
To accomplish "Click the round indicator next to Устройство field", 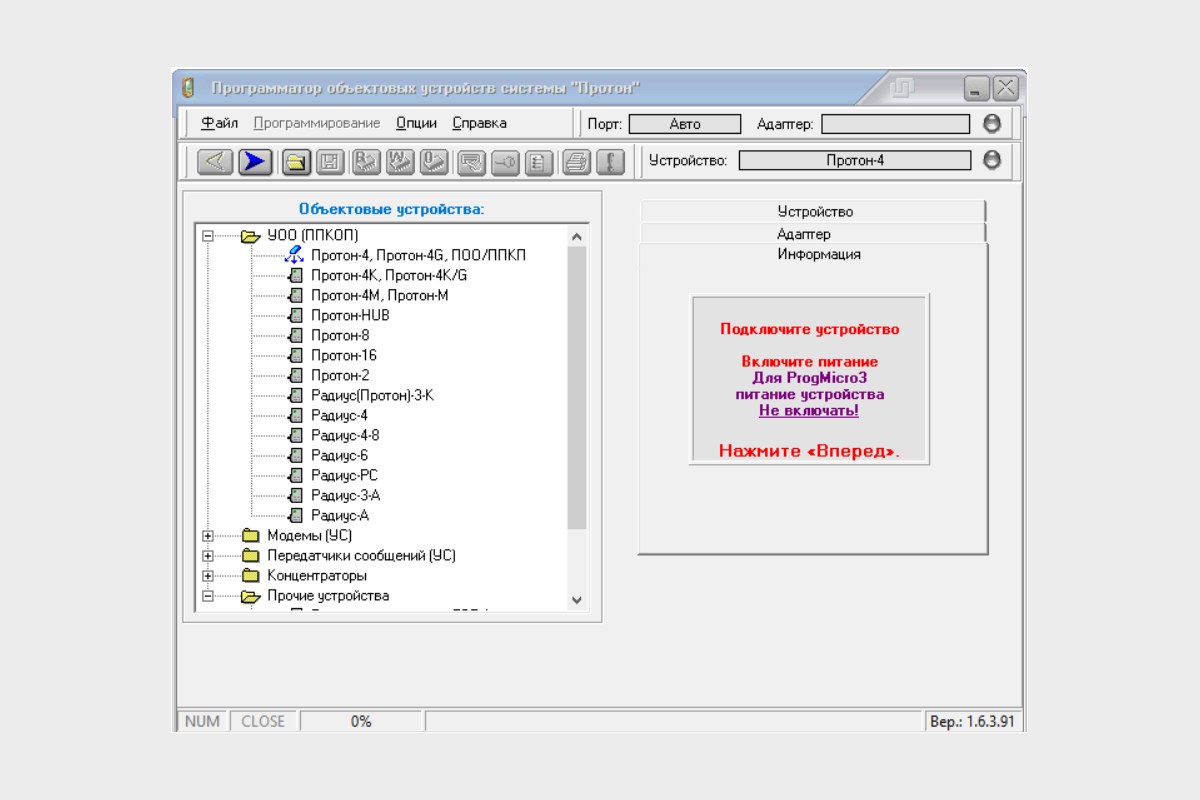I will (x=991, y=160).
